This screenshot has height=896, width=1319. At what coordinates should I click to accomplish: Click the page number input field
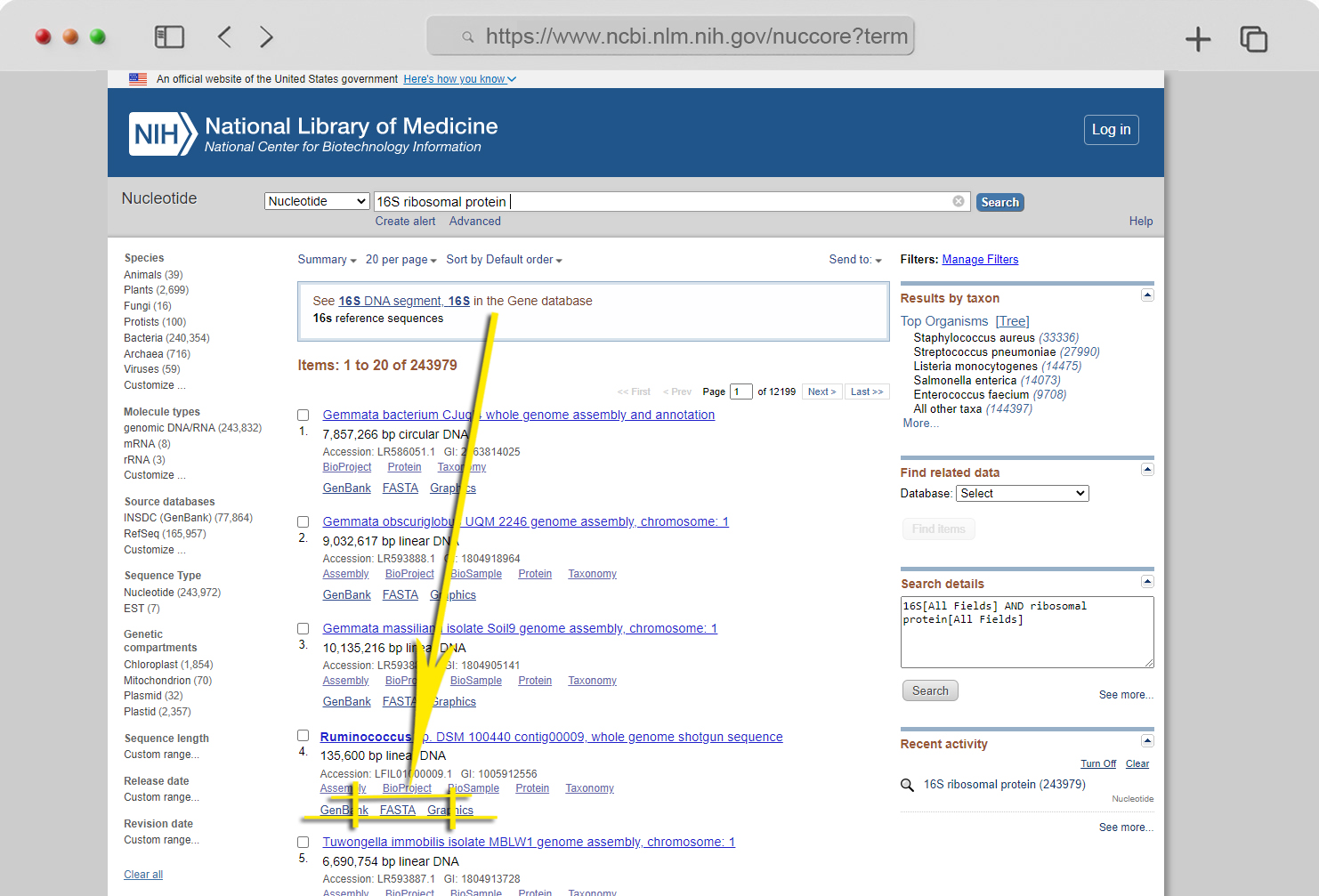[740, 391]
